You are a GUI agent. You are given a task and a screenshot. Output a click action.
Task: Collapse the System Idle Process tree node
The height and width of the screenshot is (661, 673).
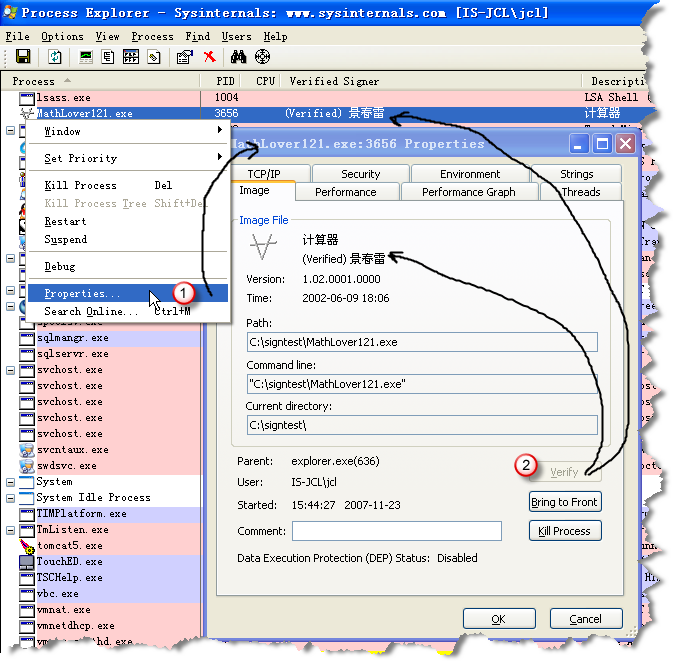[x=10, y=498]
